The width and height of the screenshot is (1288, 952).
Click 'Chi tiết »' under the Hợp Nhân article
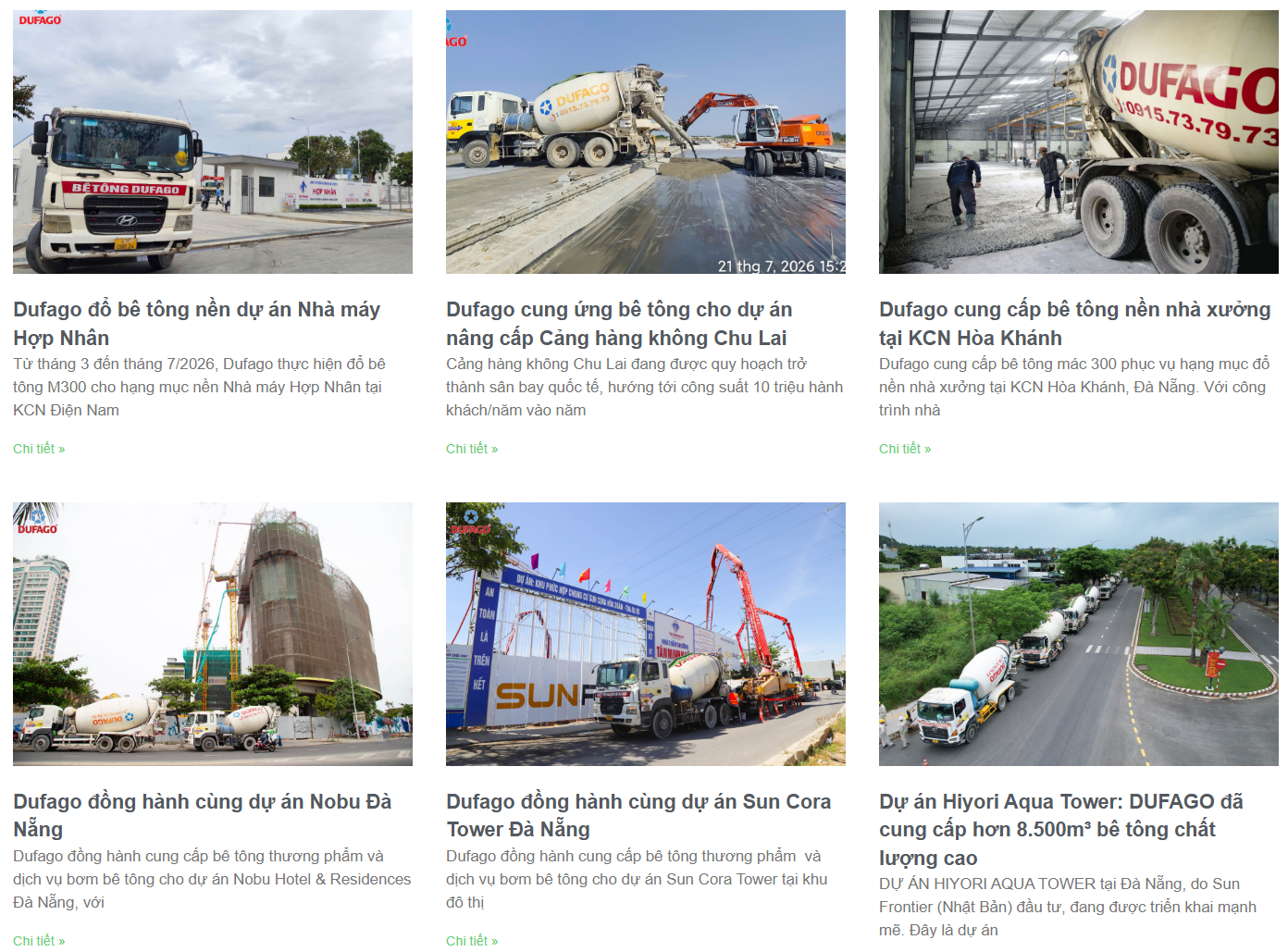pos(39,449)
